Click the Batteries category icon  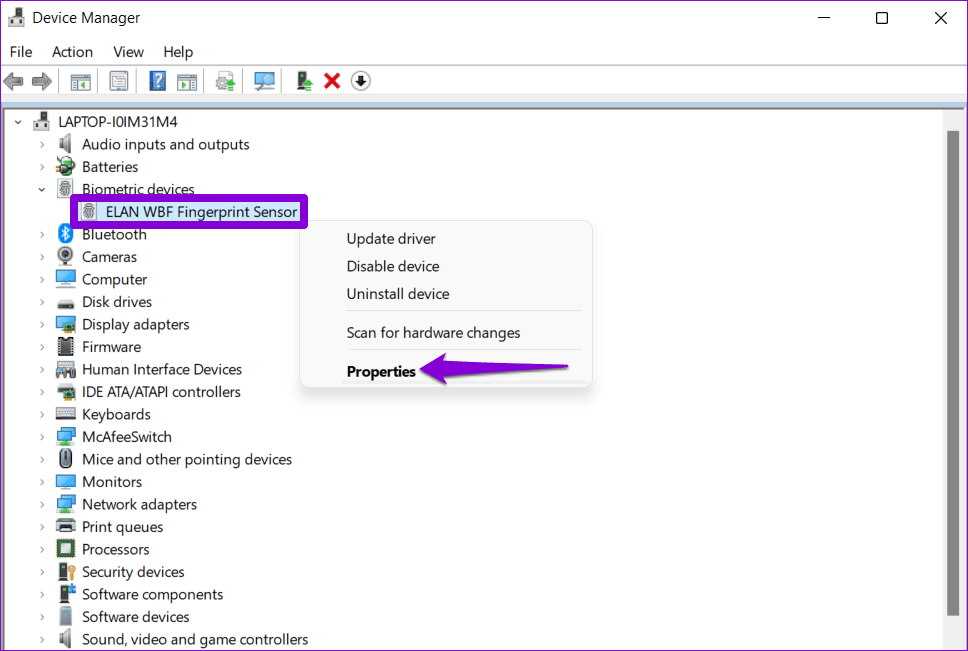coord(65,167)
